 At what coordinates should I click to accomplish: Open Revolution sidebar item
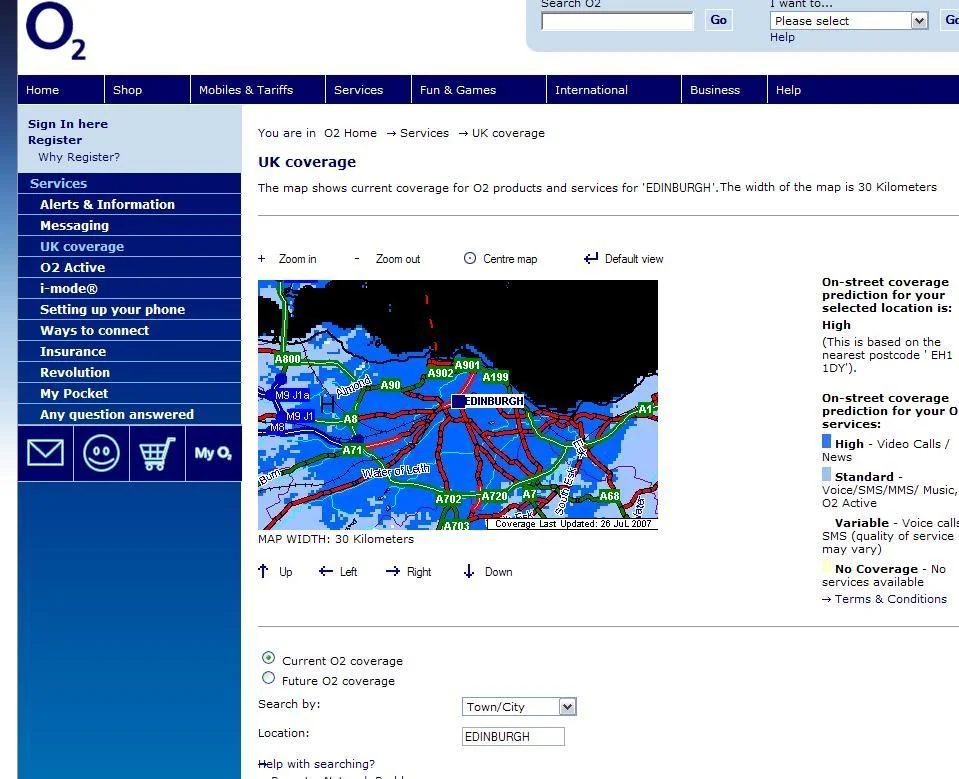pyautogui.click(x=130, y=372)
